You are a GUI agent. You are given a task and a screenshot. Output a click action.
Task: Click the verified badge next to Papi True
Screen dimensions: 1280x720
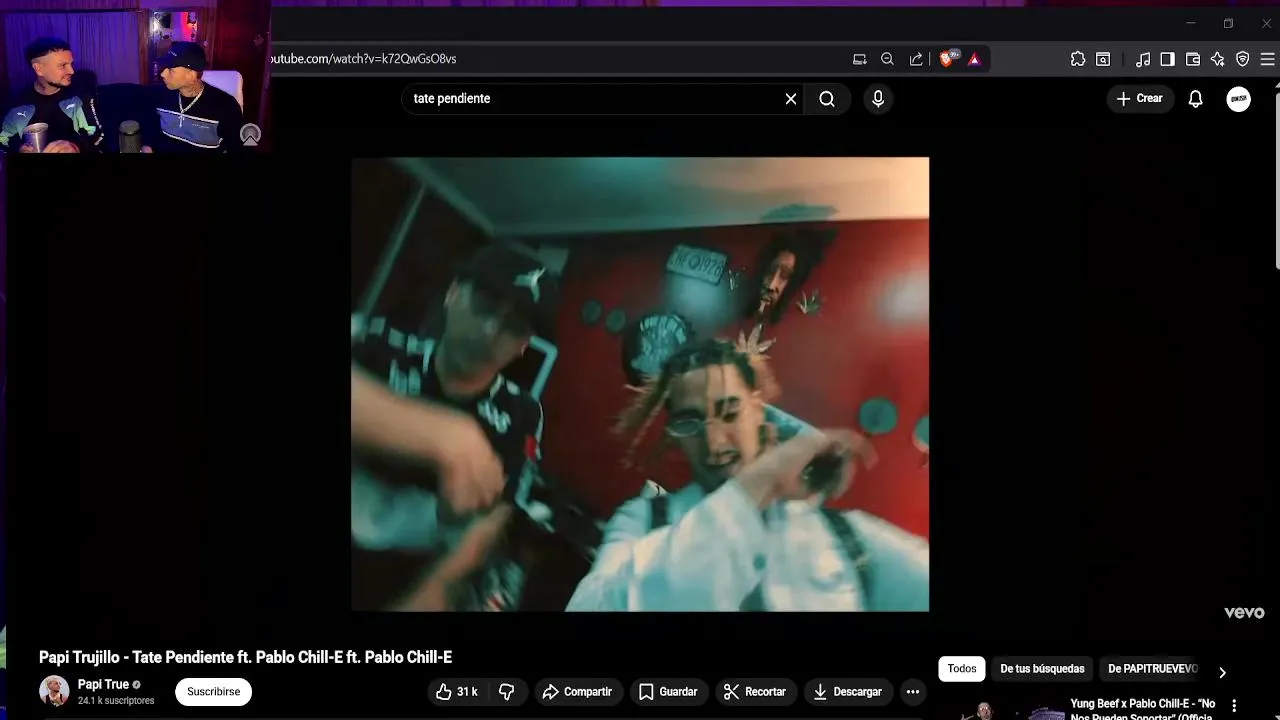137,685
